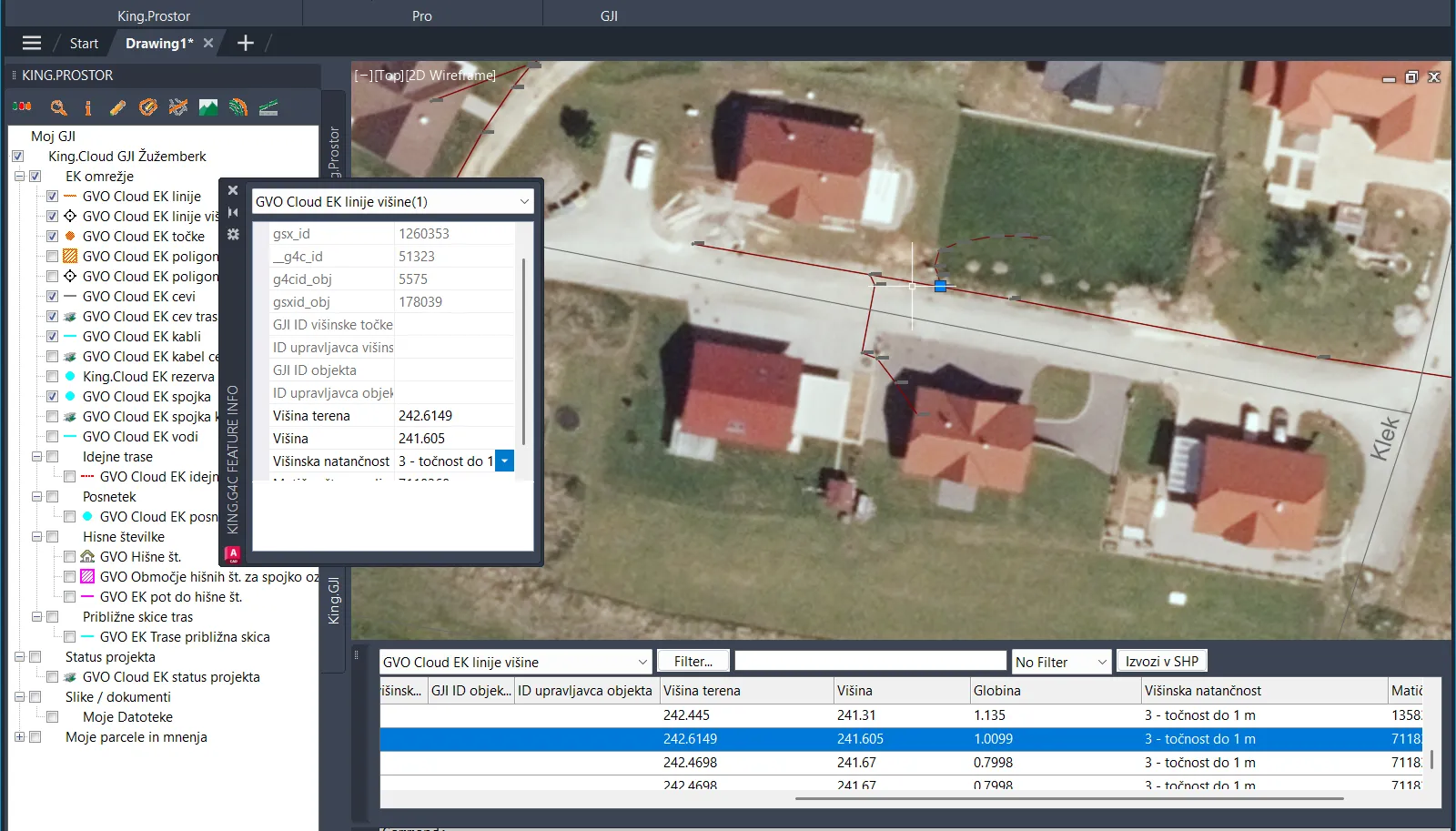The image size is (1456, 831).
Task: Click the orange info 'i' toolbar icon
Action: 88,108
